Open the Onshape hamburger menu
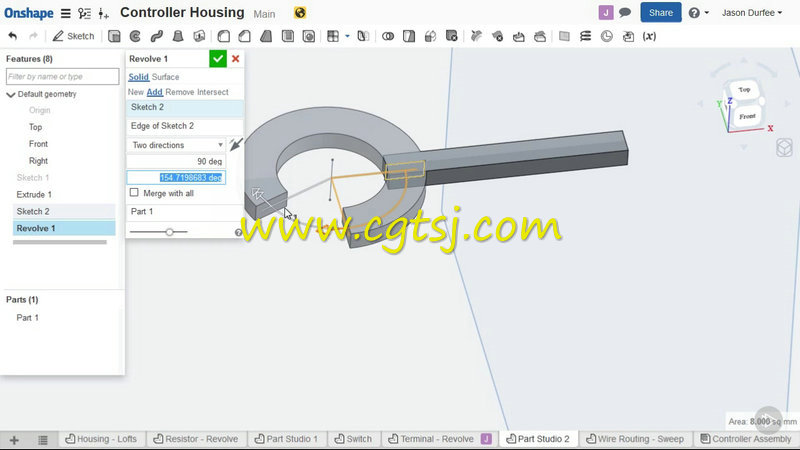The width and height of the screenshot is (800, 450). pos(65,13)
